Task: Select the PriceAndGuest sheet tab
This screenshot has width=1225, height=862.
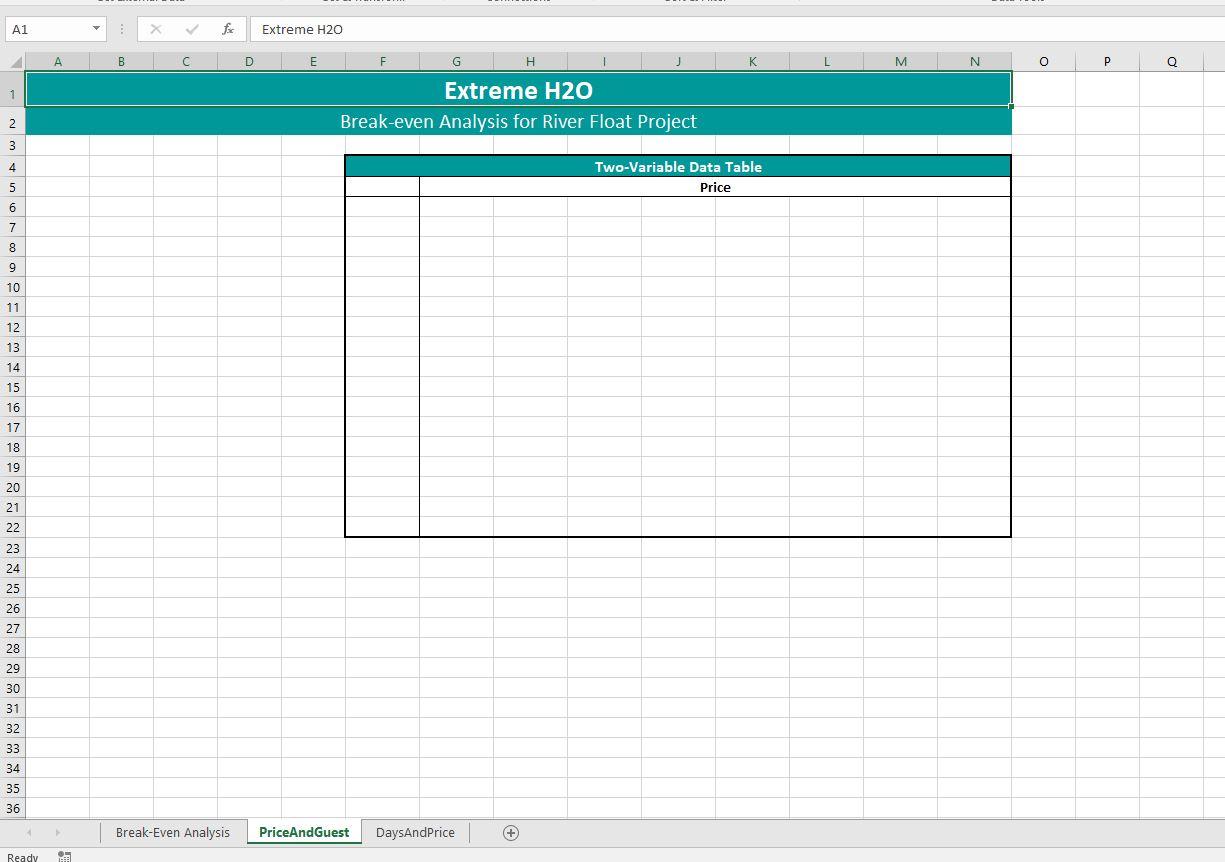Action: [304, 832]
